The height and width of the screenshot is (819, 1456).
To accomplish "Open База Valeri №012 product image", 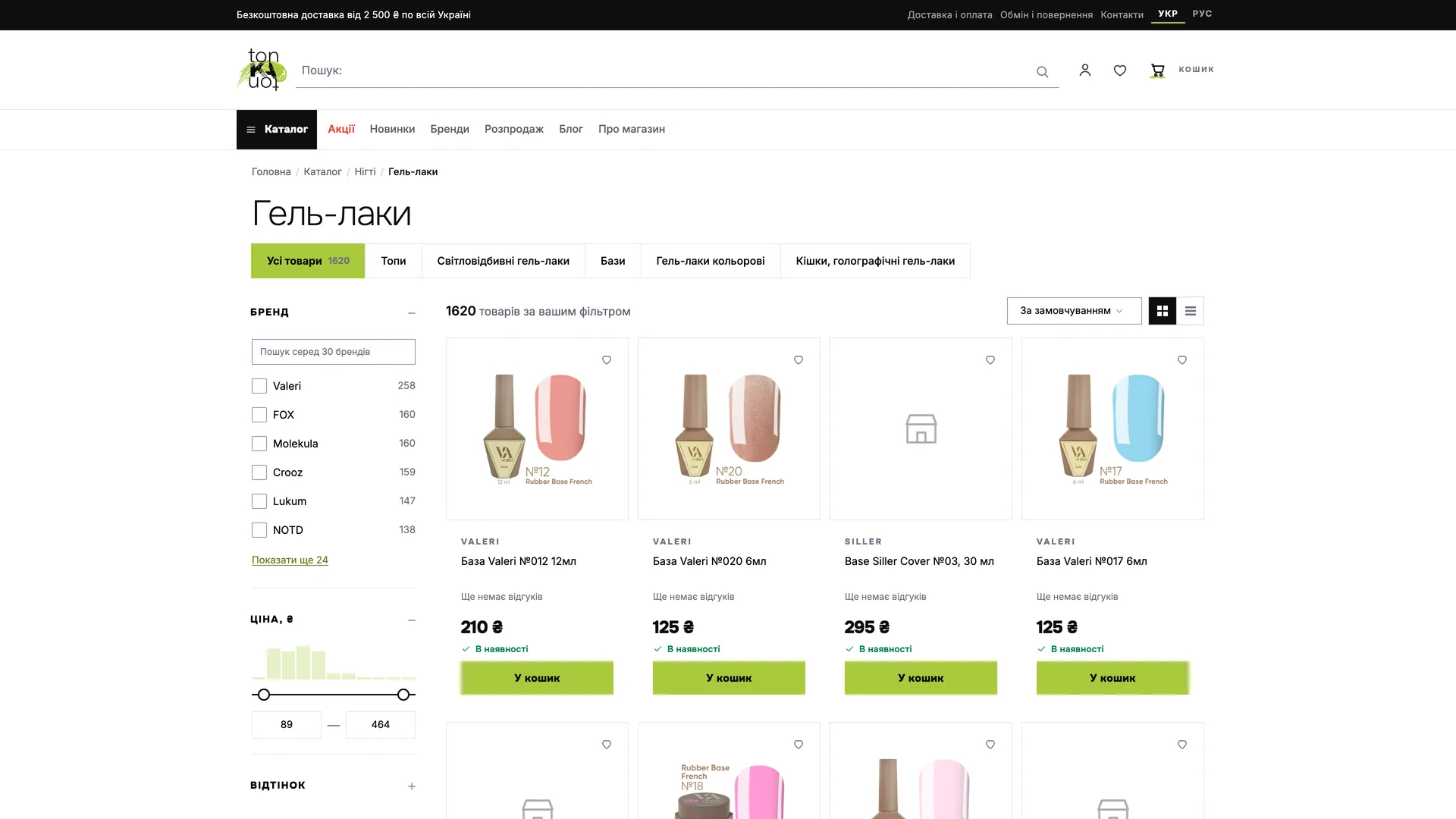I will pos(537,428).
